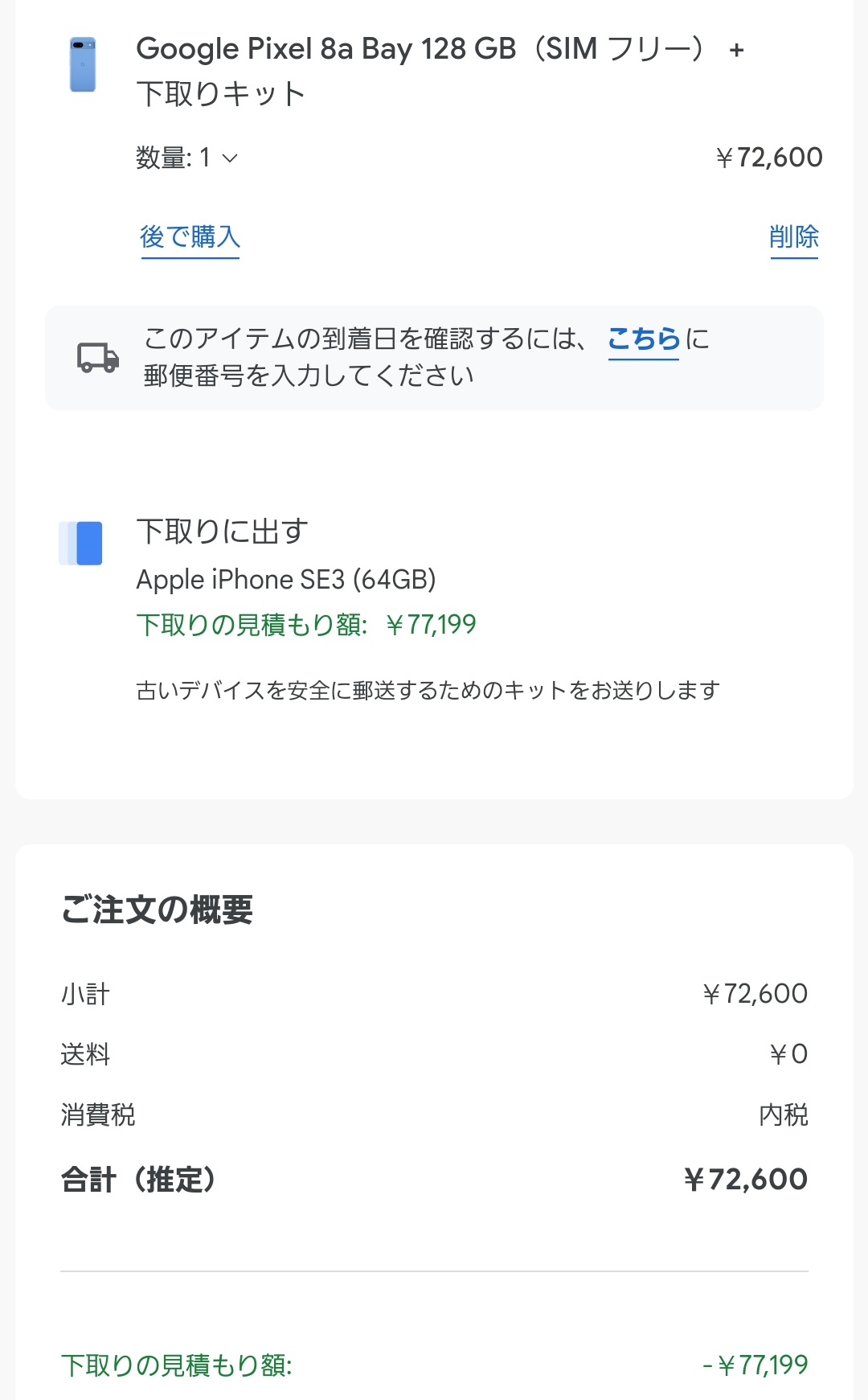
Task: Click the 小計 subtotal amount
Action: click(754, 994)
